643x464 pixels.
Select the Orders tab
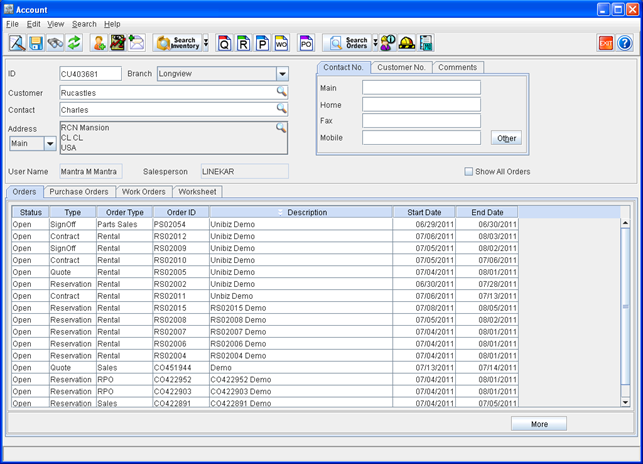(24, 192)
